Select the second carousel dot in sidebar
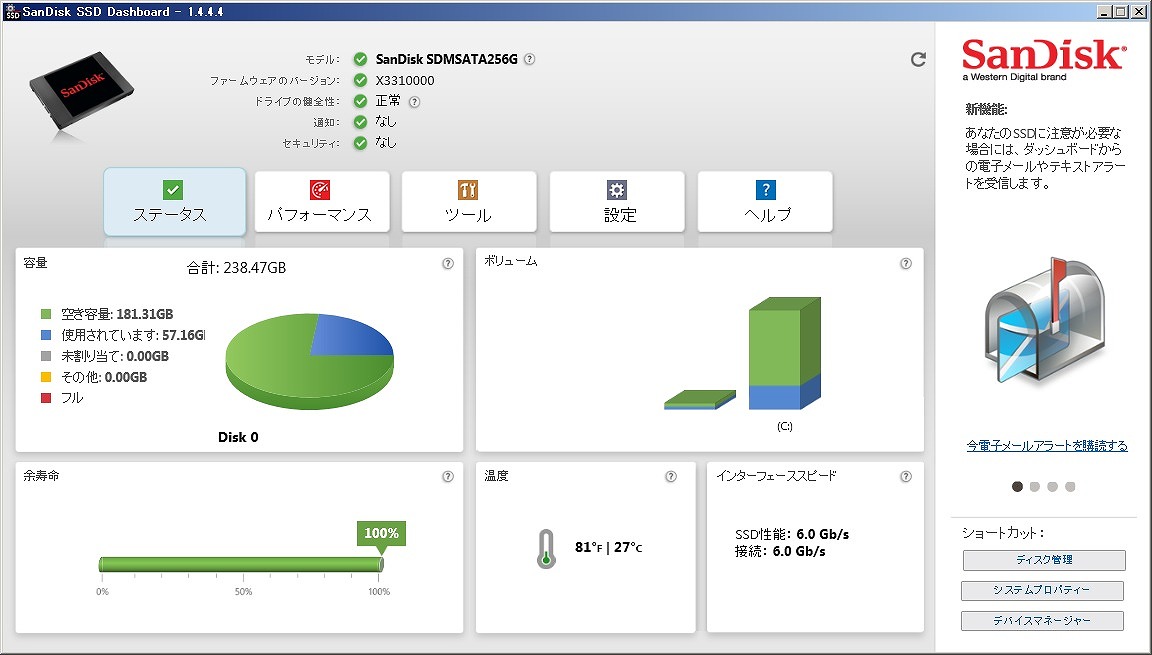1152x655 pixels. coord(1035,487)
